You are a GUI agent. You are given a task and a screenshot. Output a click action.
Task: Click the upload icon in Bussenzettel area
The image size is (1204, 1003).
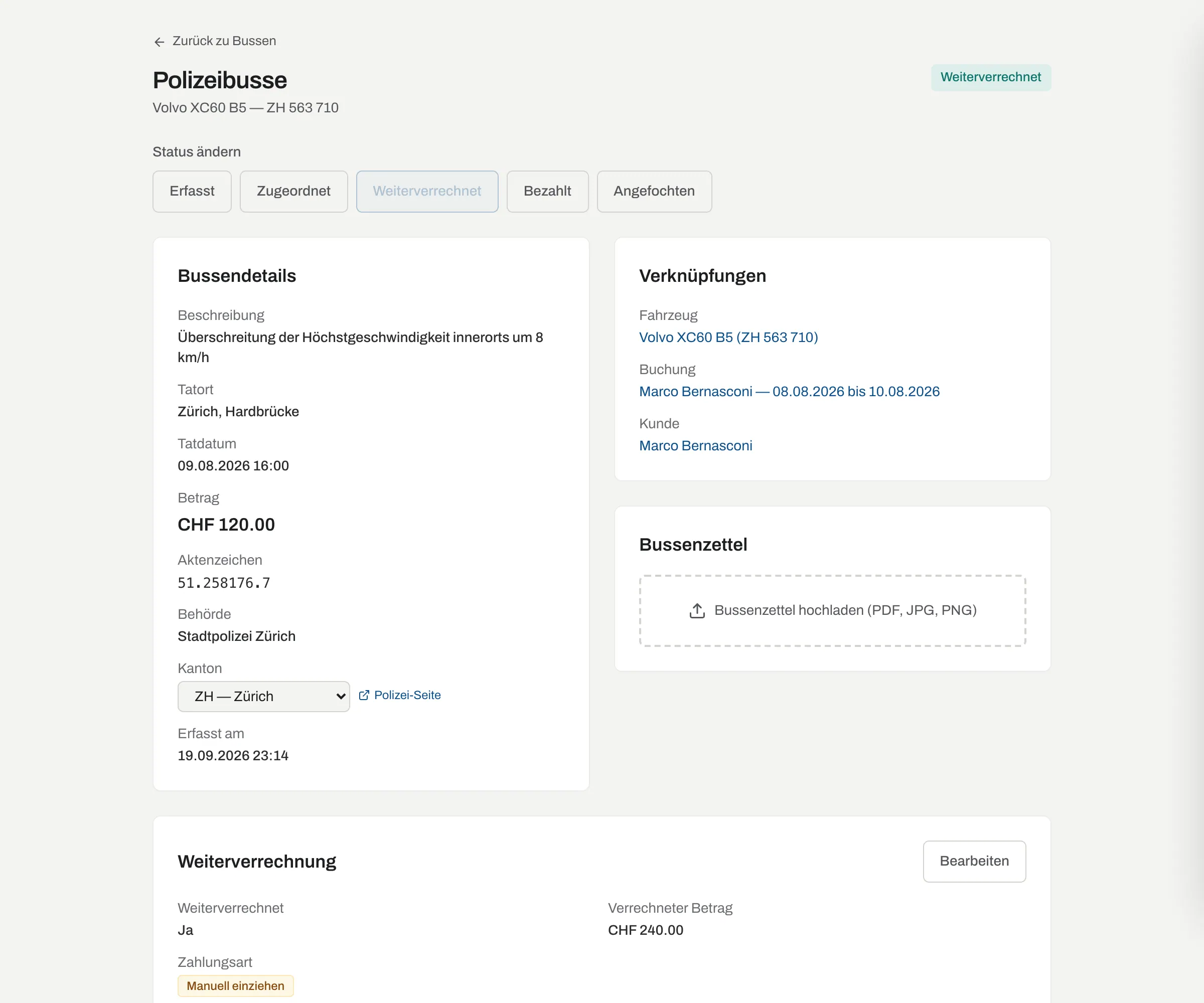pos(697,610)
